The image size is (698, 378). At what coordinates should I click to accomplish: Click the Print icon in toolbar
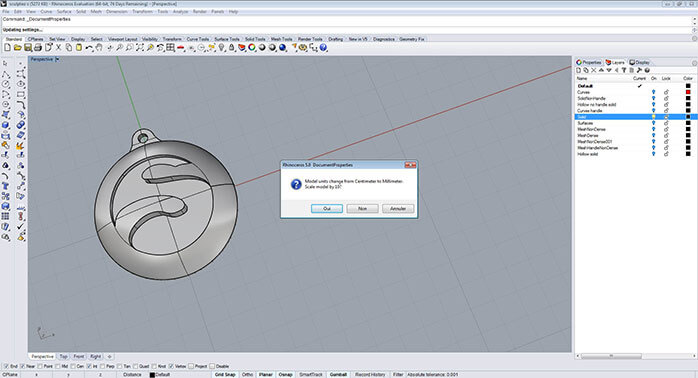click(x=38, y=47)
